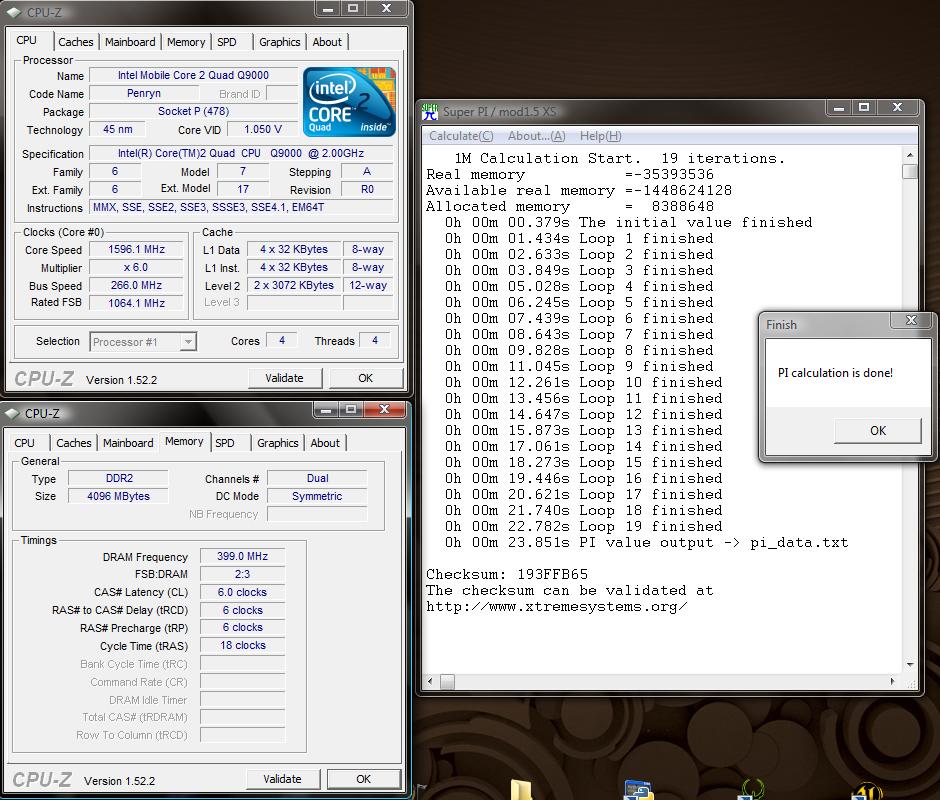
Task: Open About tab in bottom CPU-Z window
Action: click(x=325, y=443)
